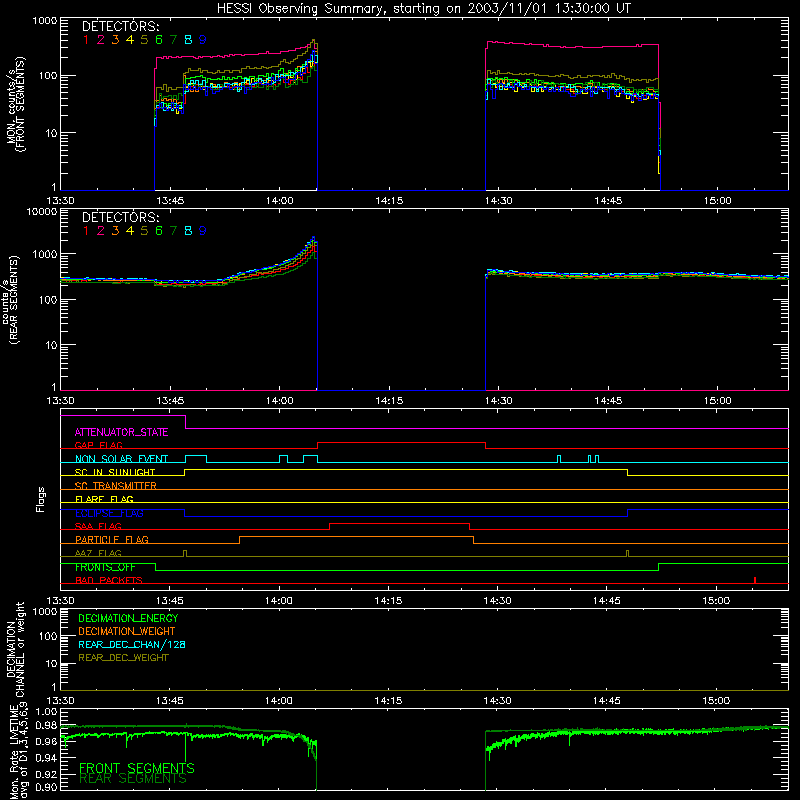Click the 14:45 tick label under the Flags panel
The image size is (800, 800).
[x=607, y=601]
